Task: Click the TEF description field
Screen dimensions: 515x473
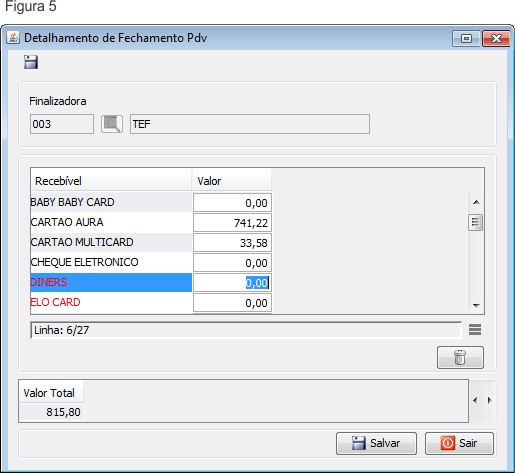Action: click(250, 124)
